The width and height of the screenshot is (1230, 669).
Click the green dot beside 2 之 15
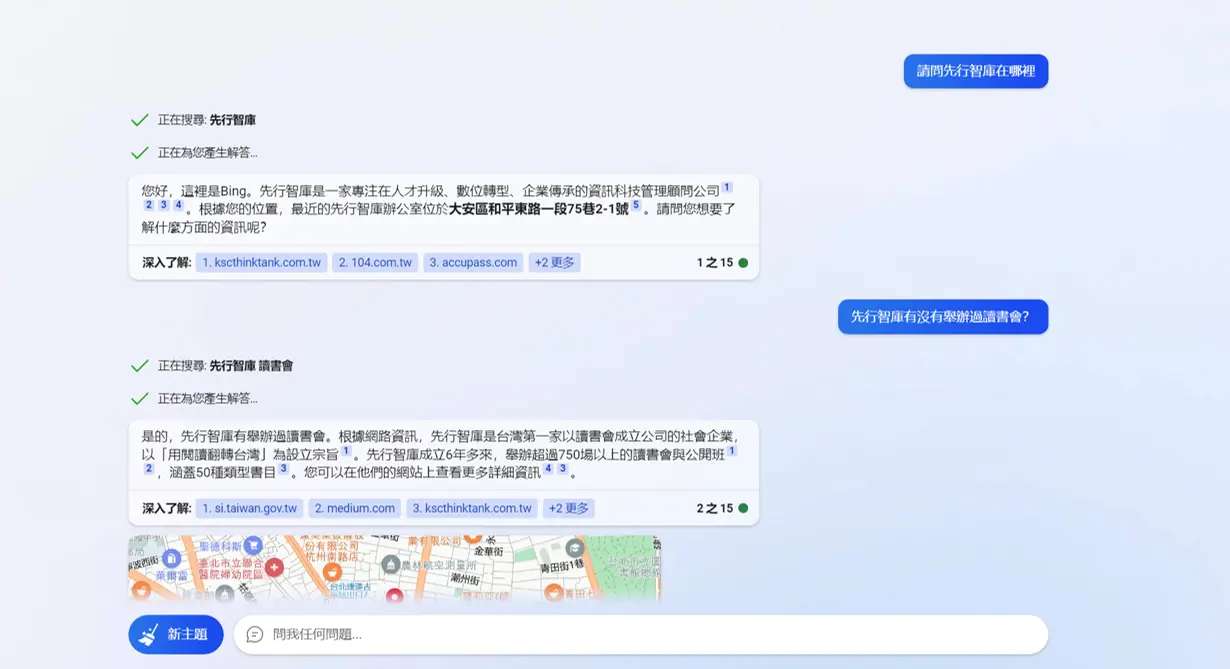(743, 508)
